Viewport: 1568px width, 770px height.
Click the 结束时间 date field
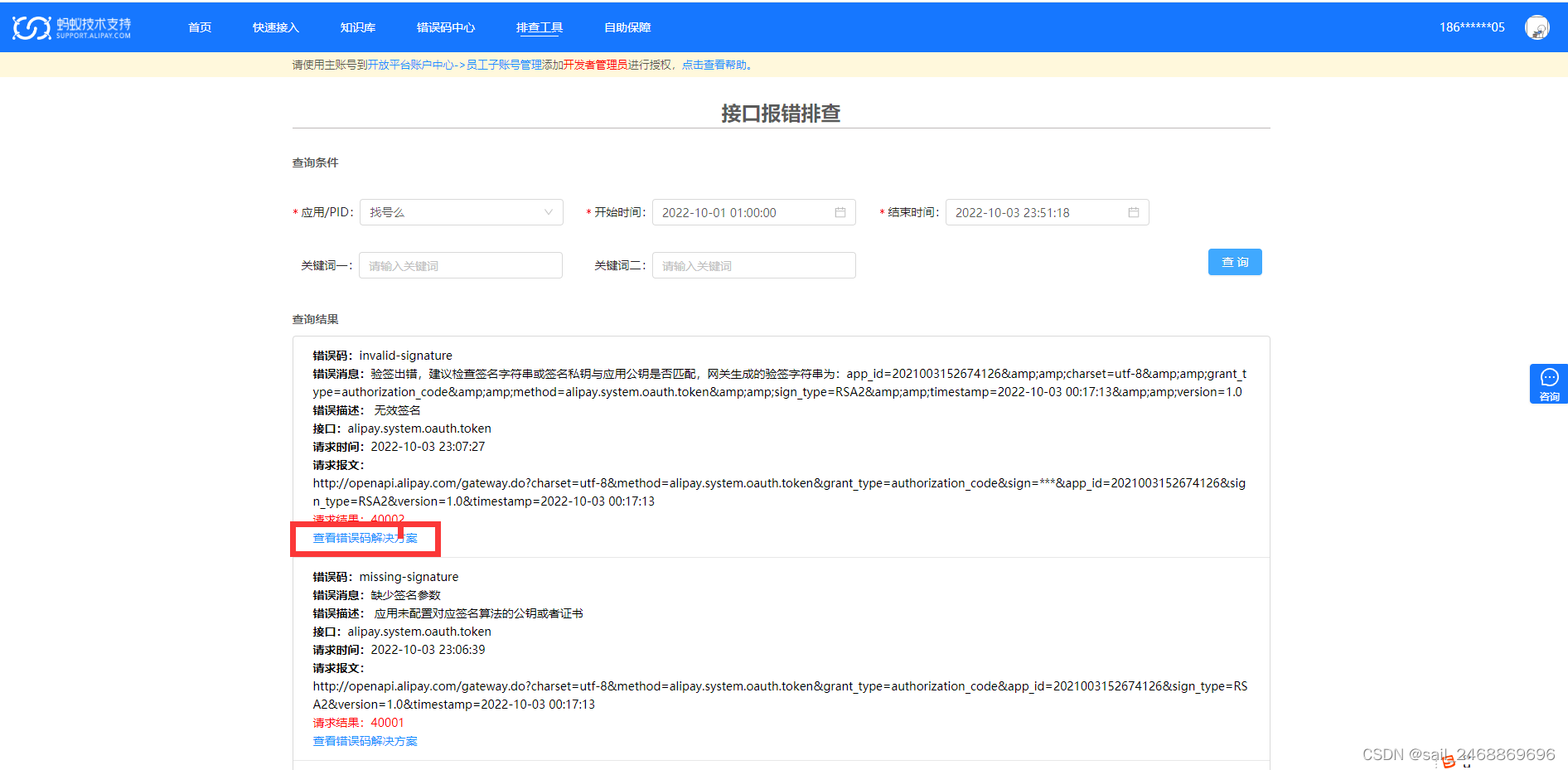1048,212
